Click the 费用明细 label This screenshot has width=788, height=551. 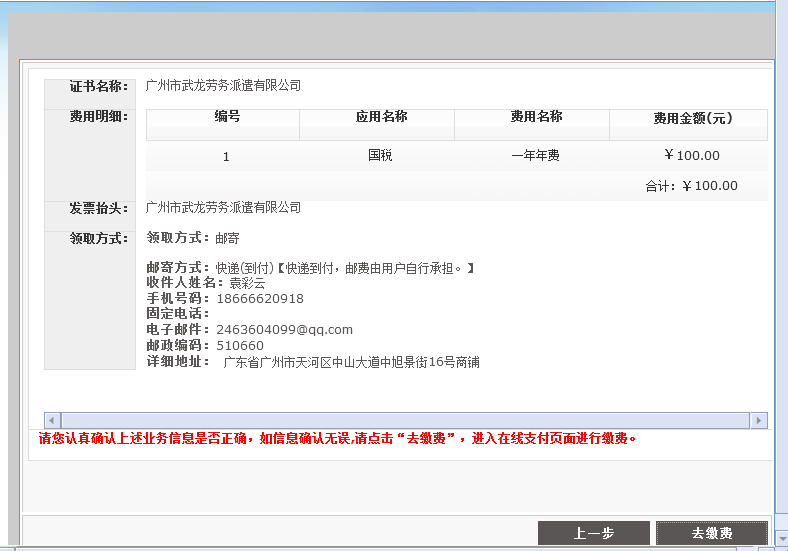pyautogui.click(x=99, y=117)
